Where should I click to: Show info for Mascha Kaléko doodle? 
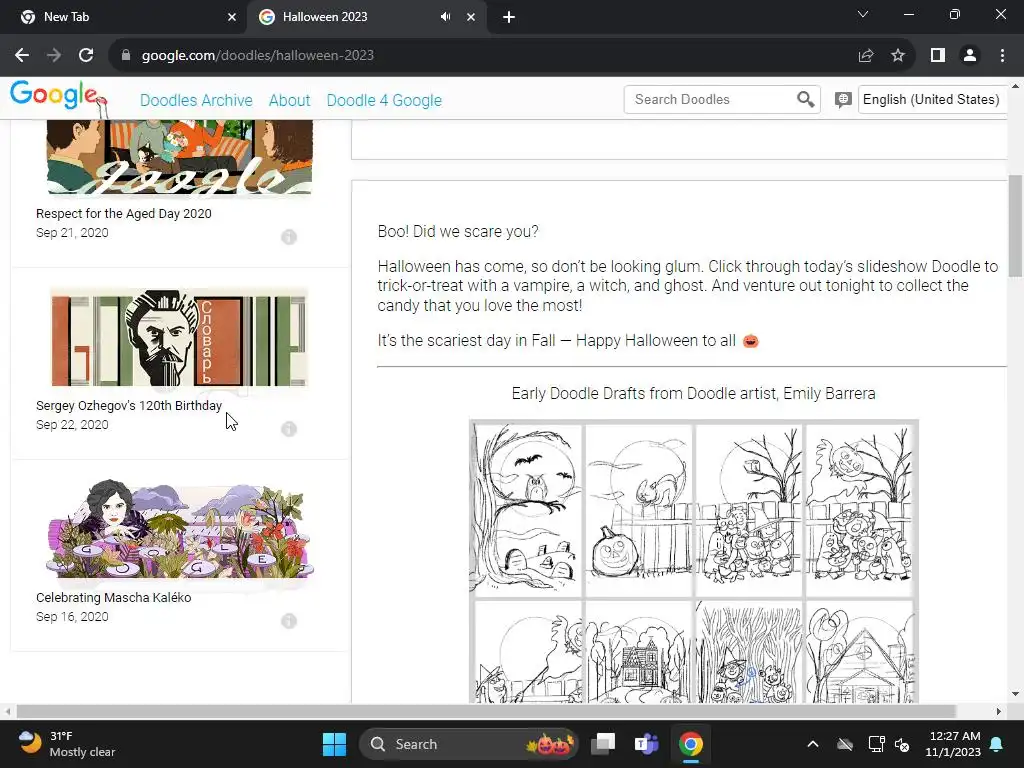[x=289, y=620]
